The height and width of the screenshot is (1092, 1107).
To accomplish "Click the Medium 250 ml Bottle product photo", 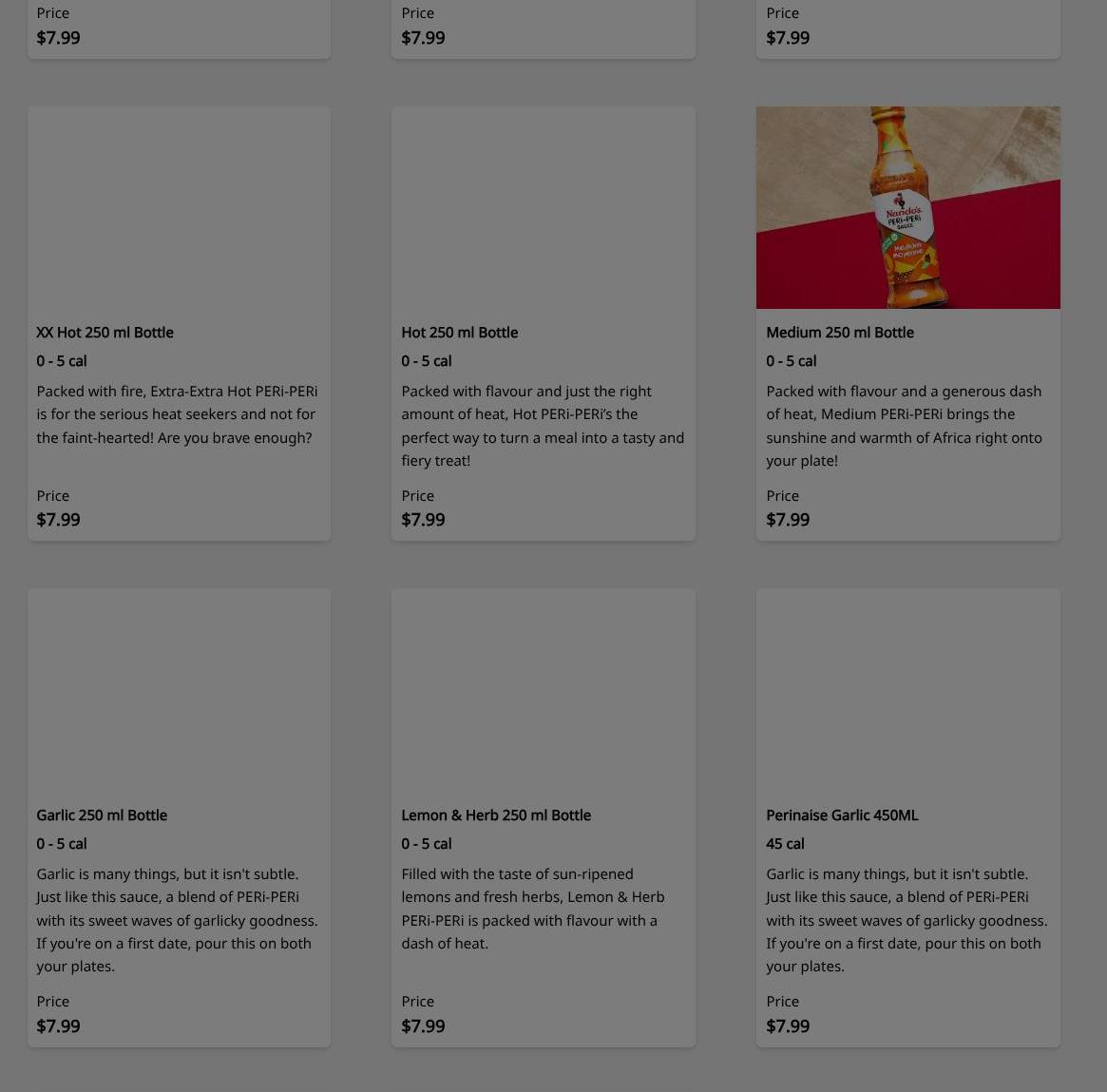I will tap(907, 207).
